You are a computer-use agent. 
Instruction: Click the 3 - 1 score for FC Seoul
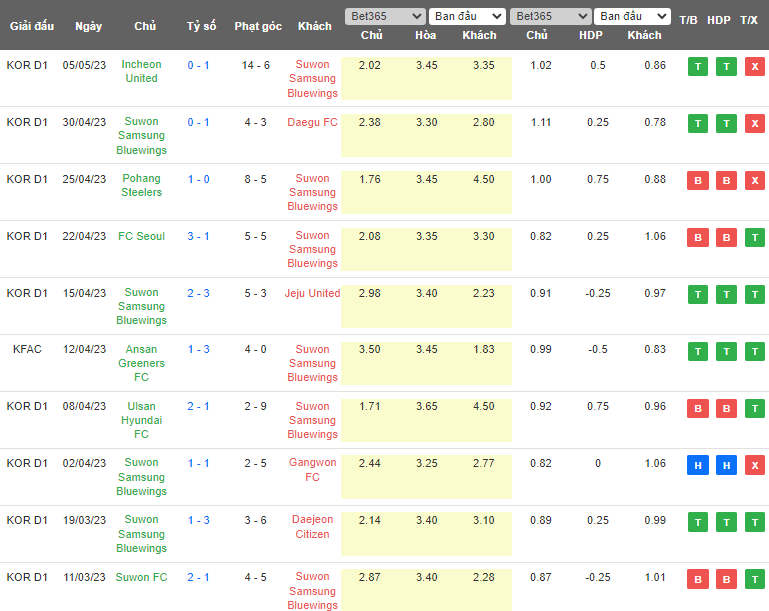tap(198, 236)
